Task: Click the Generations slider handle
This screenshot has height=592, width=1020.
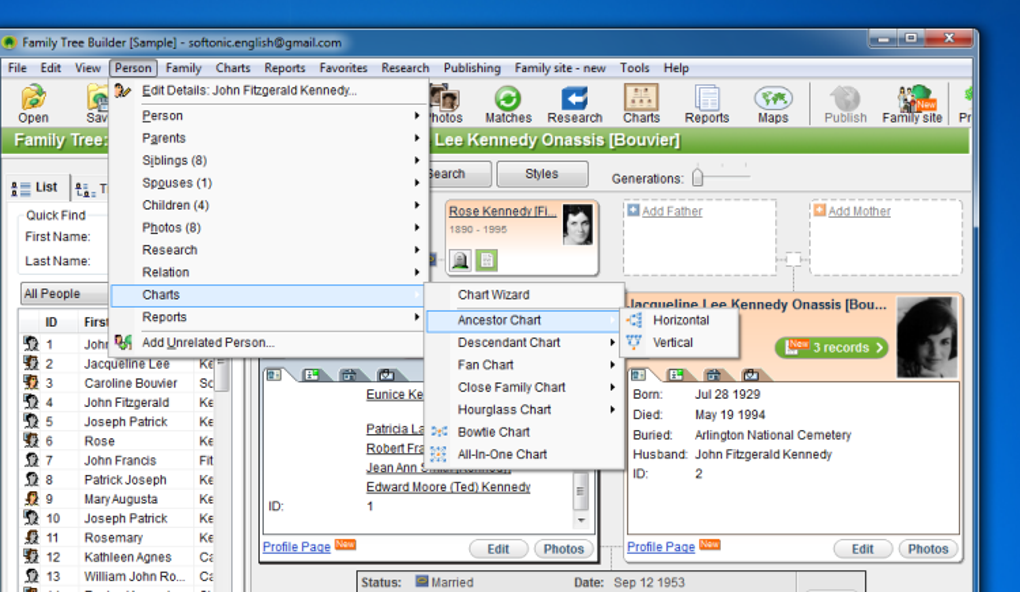Action: pos(698,177)
